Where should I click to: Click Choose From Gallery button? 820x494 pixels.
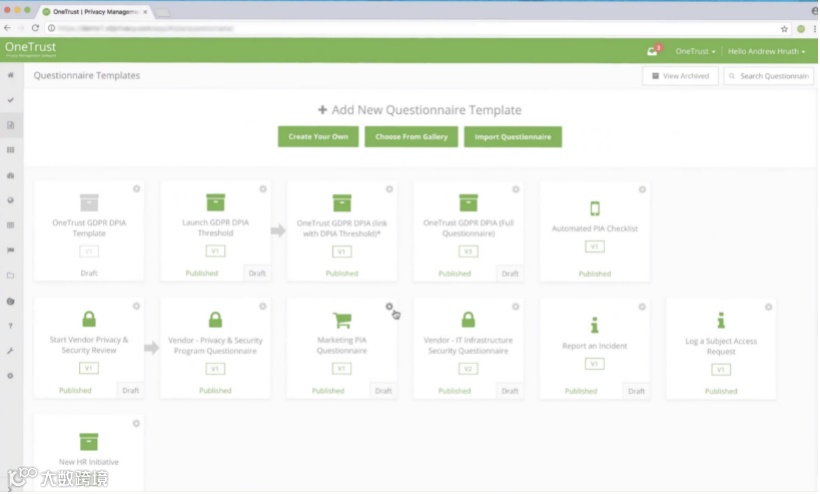coord(412,137)
